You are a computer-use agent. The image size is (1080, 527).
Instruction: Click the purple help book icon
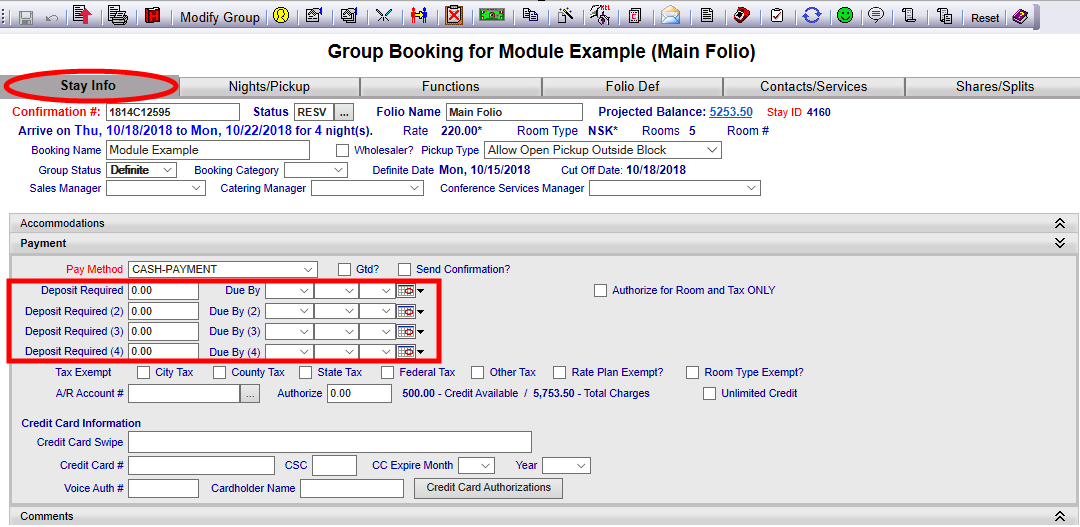pos(1020,17)
